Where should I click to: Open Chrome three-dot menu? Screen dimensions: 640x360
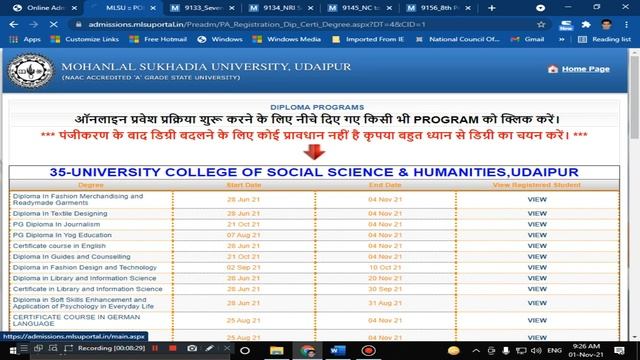point(627,24)
